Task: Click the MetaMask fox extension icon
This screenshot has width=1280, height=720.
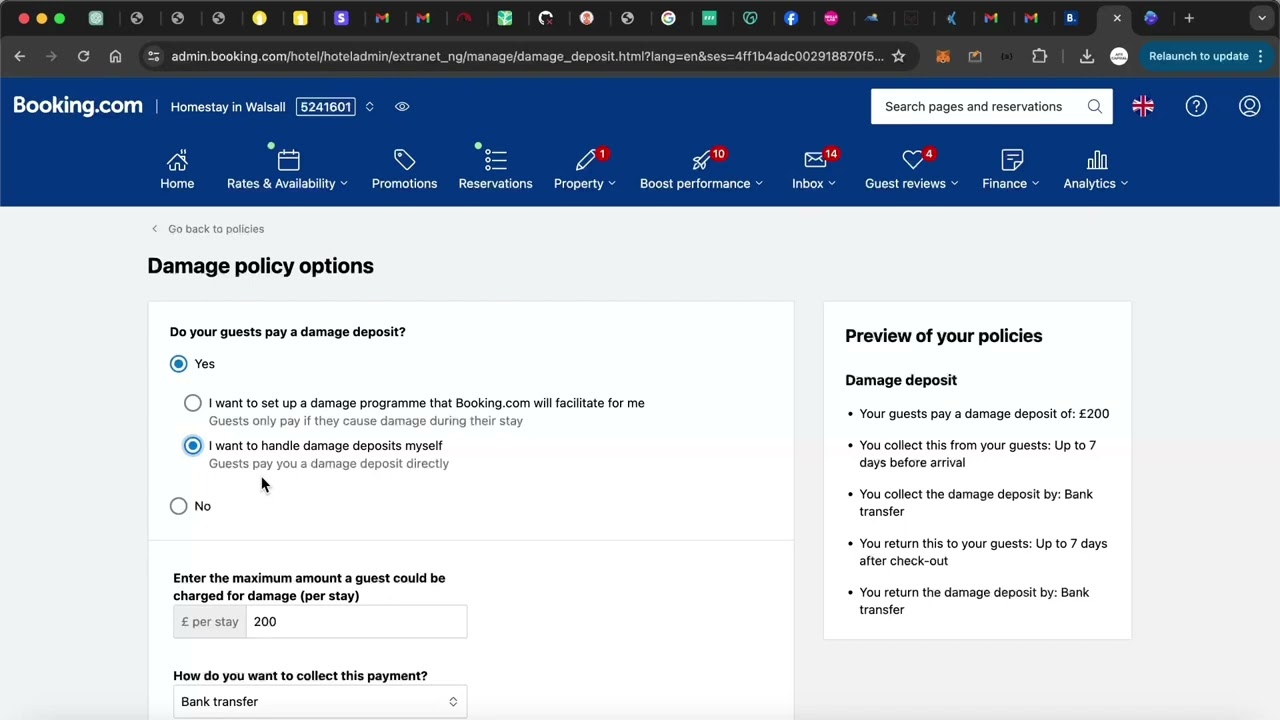Action: (x=942, y=56)
